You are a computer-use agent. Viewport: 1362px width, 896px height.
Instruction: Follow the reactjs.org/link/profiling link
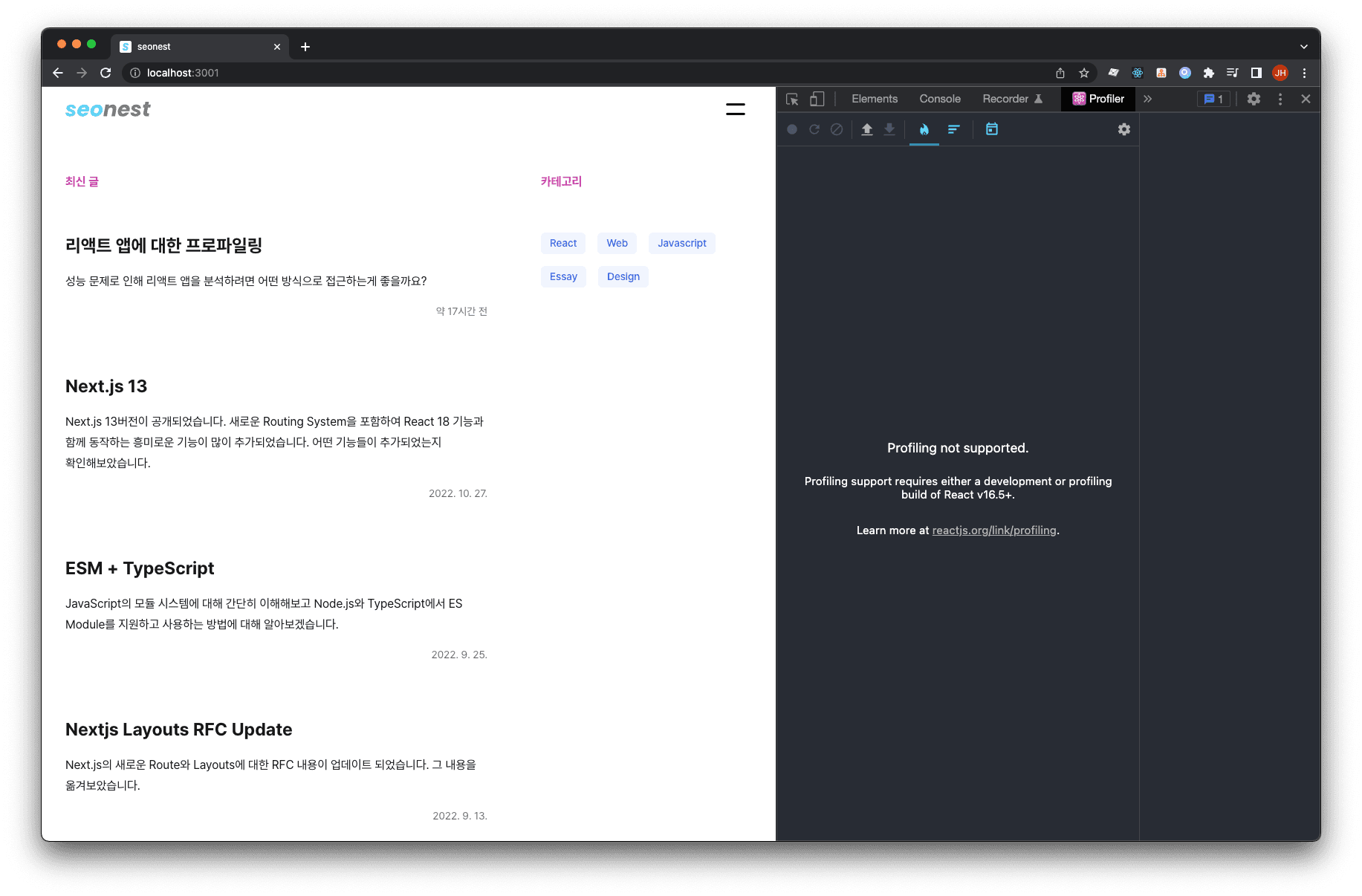click(994, 530)
